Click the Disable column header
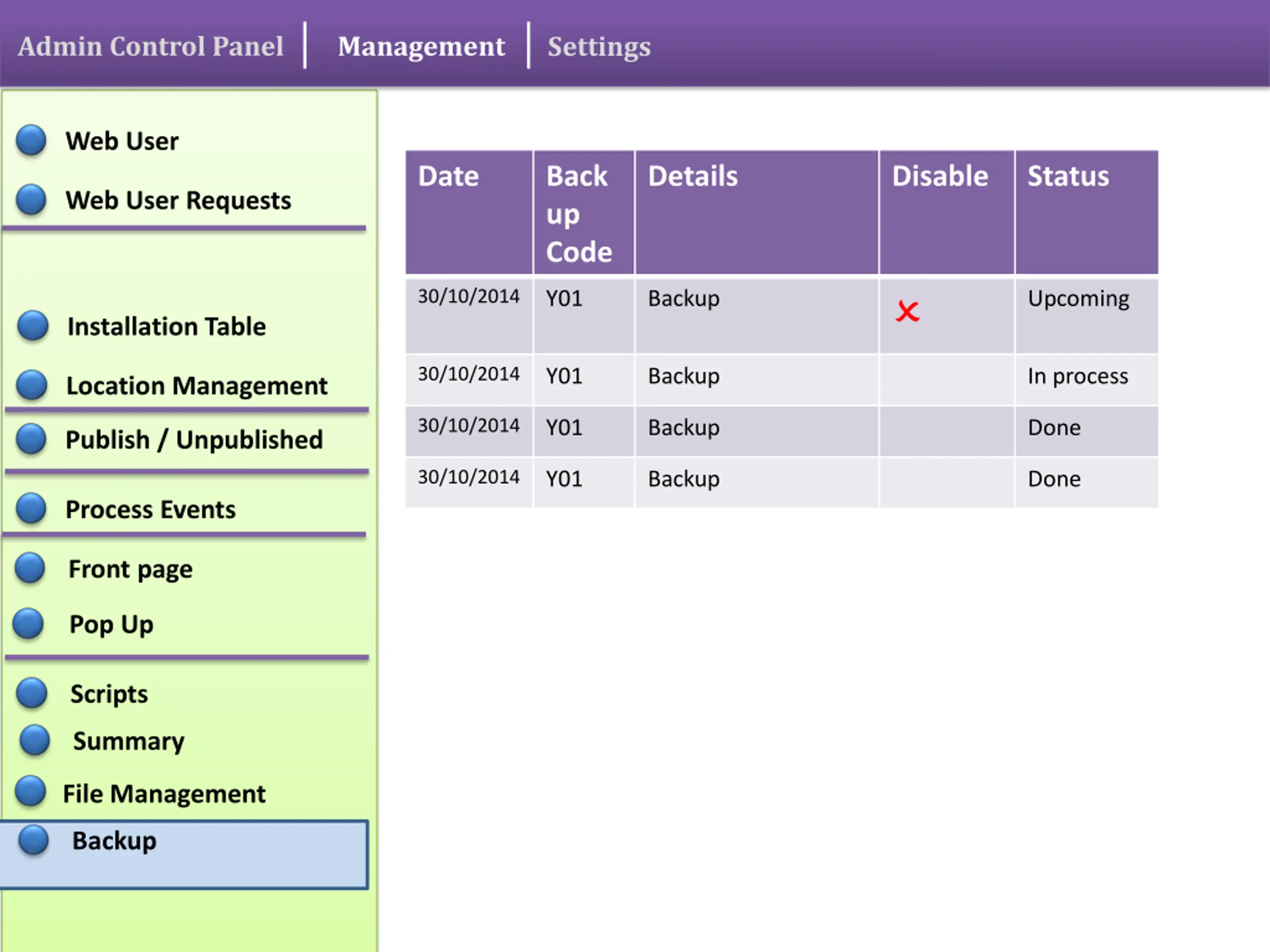 pos(940,176)
